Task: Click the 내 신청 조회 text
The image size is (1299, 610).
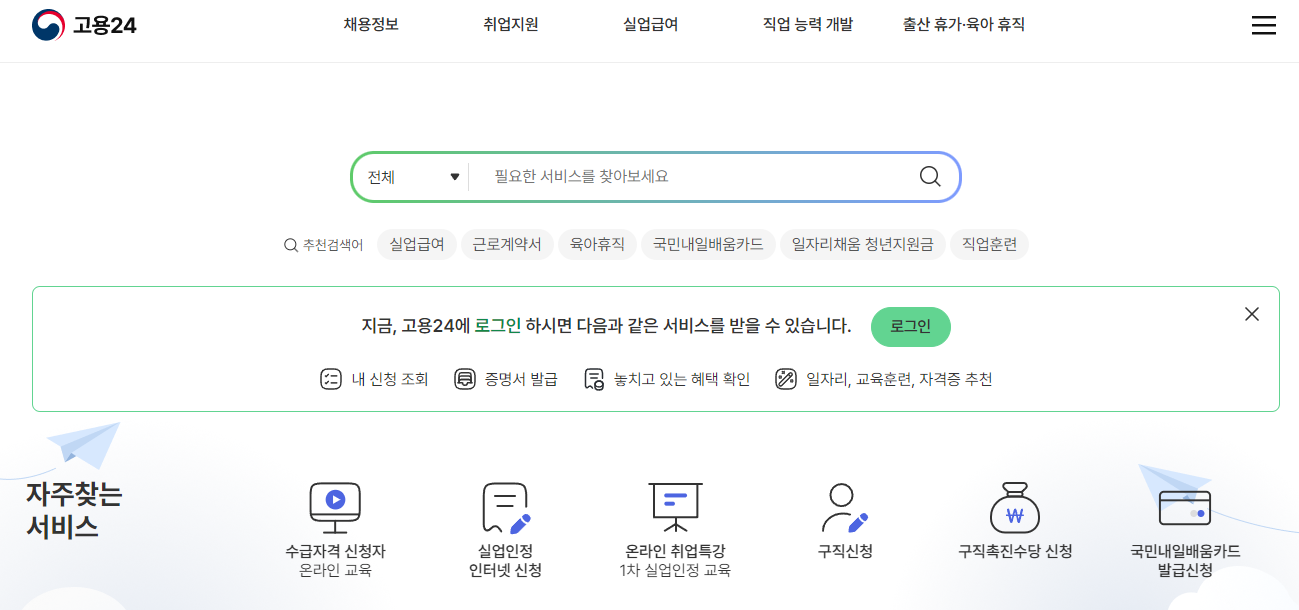Action: (x=390, y=380)
